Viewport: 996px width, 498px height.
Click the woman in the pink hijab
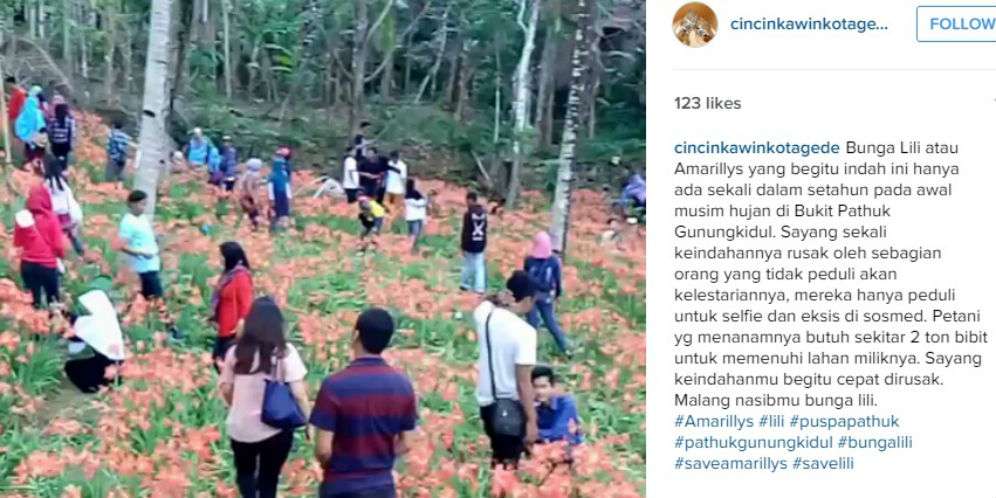point(544,292)
